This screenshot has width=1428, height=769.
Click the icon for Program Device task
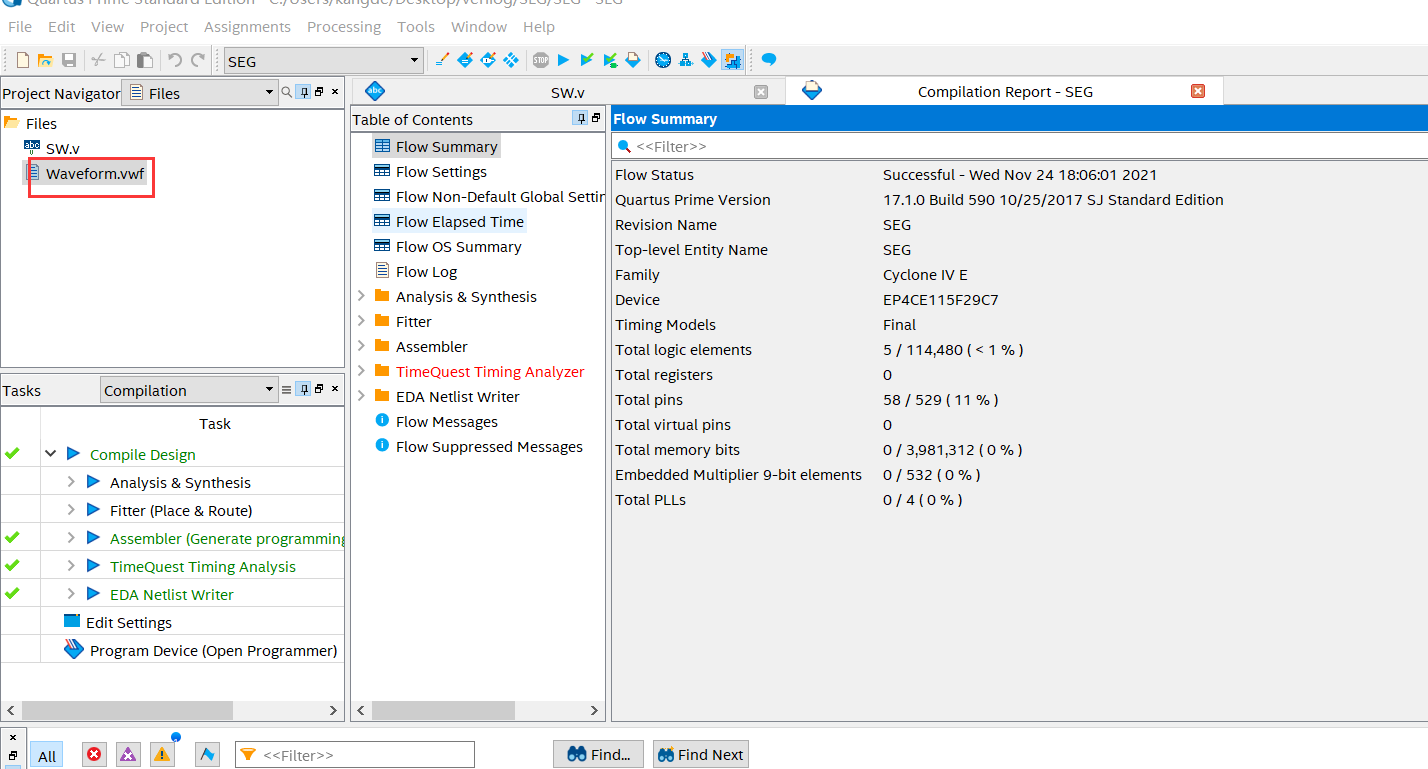[73, 650]
